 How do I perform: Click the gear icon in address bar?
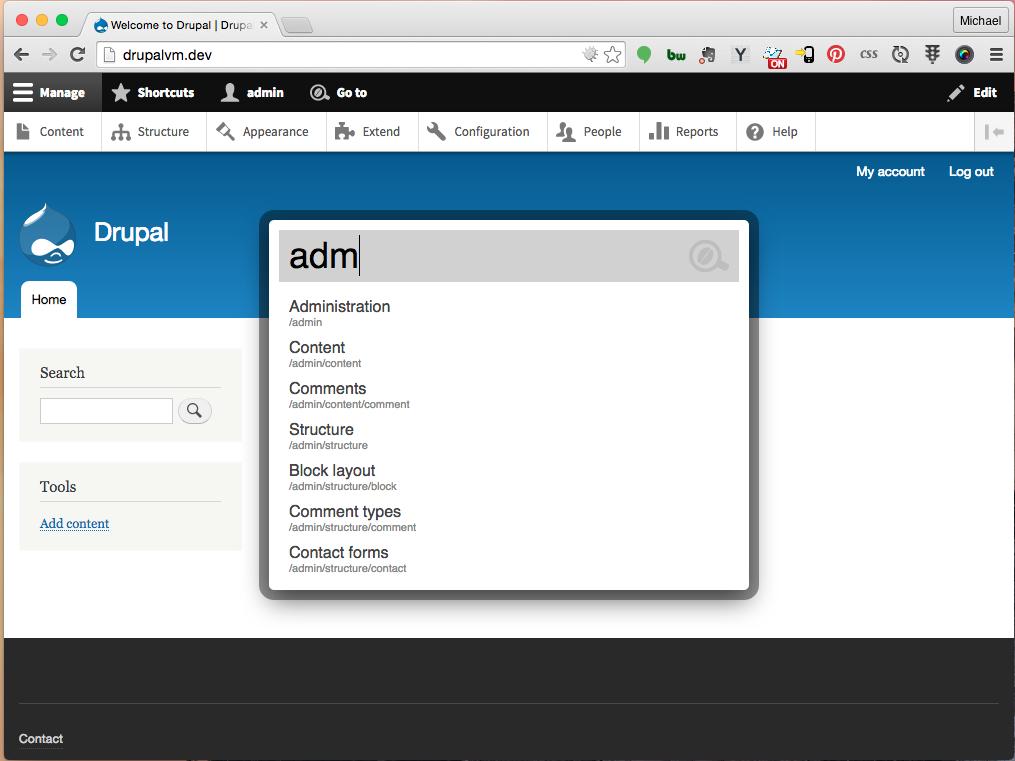coord(590,54)
